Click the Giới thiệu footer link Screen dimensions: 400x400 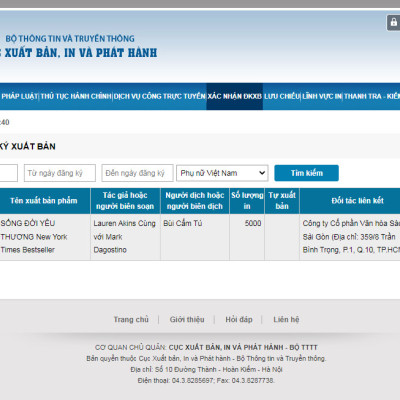click(187, 319)
